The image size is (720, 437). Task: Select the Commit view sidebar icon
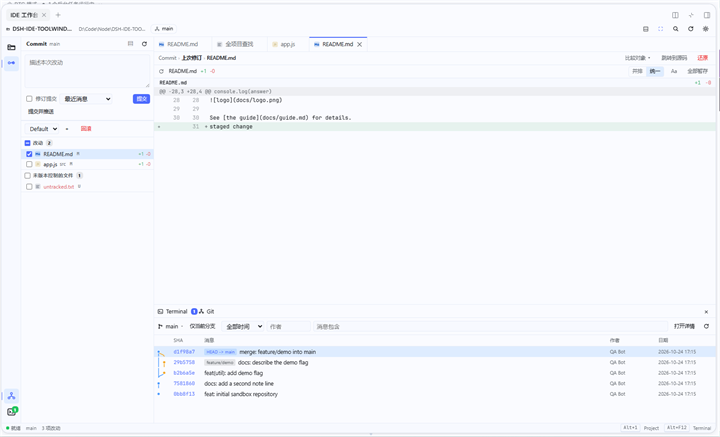pos(11,63)
